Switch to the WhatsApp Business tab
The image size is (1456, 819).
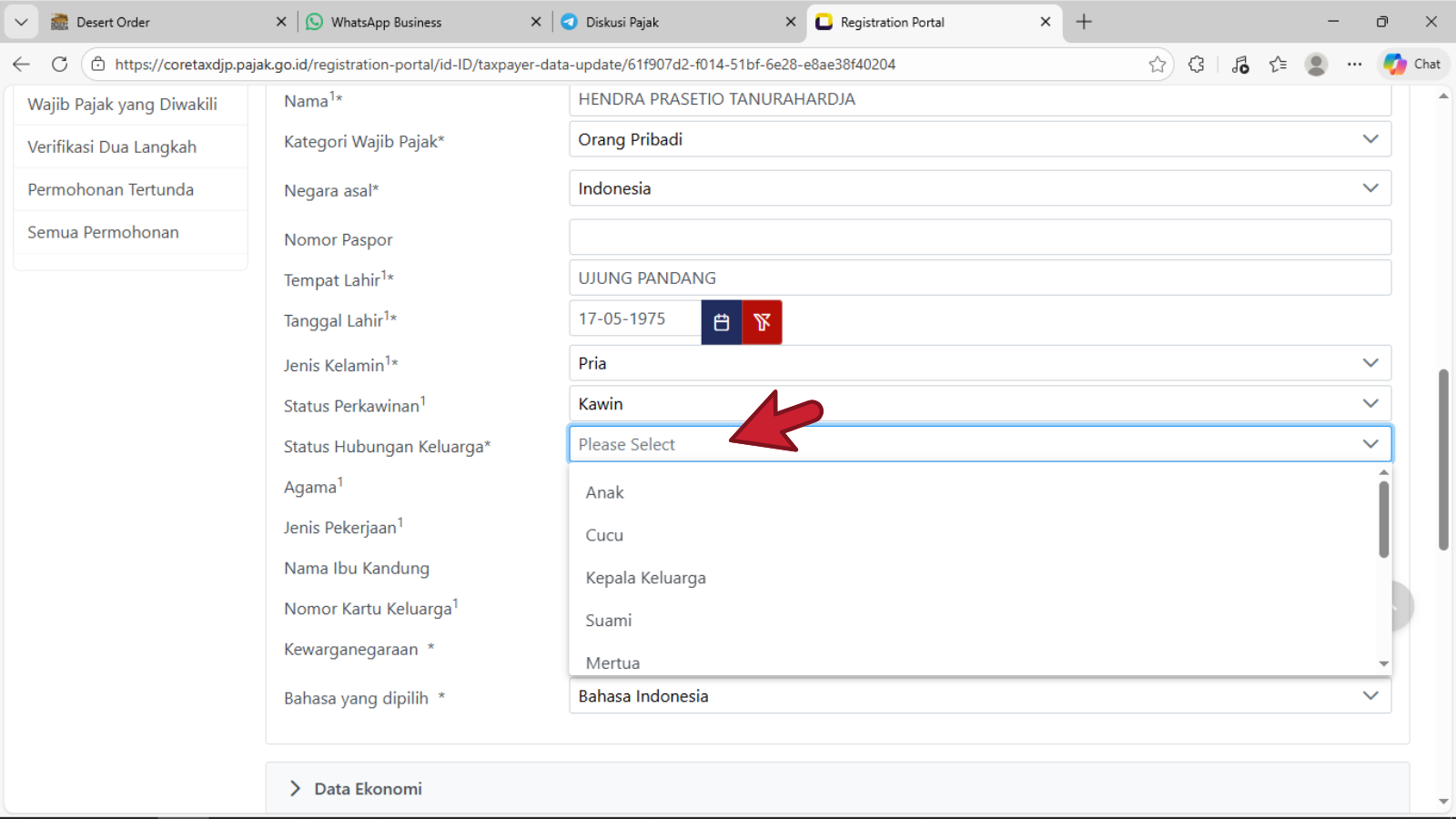click(387, 22)
